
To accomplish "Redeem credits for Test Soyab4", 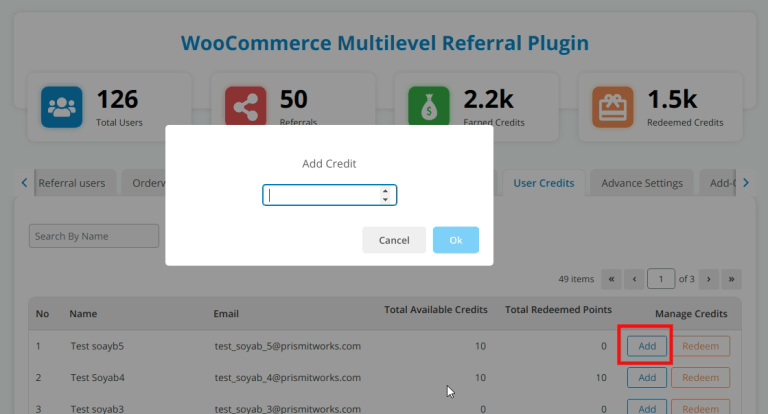I will coord(700,378).
